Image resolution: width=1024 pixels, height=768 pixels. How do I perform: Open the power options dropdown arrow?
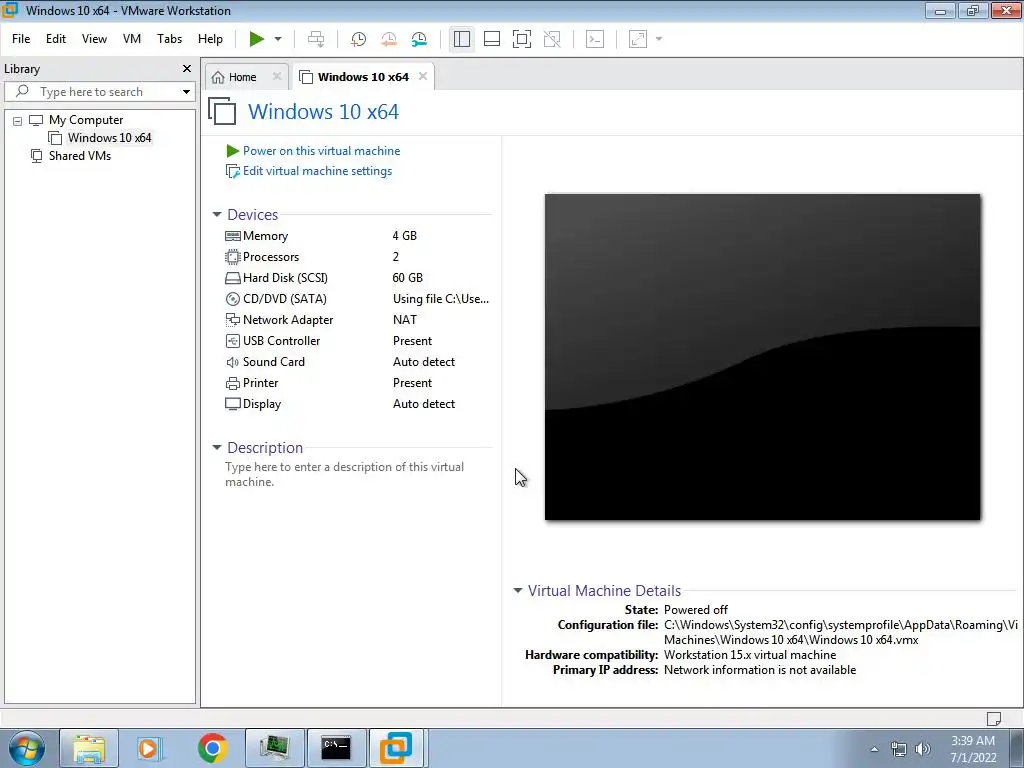pyautogui.click(x=278, y=39)
